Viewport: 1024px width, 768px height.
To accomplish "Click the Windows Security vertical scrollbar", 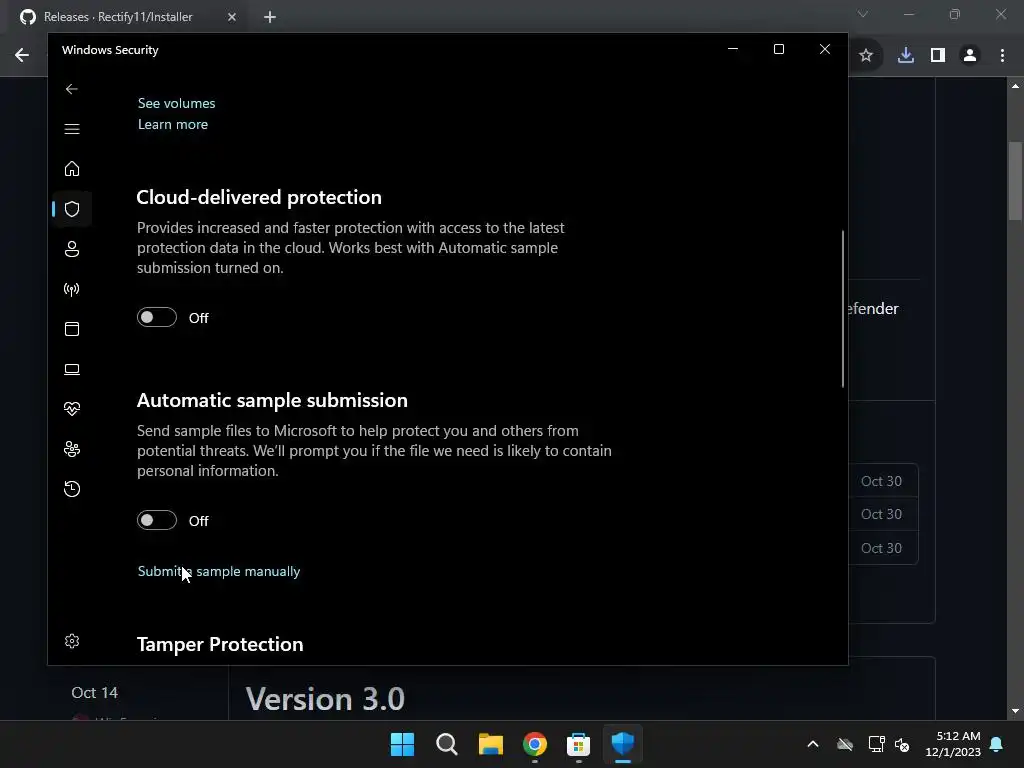I will click(842, 308).
